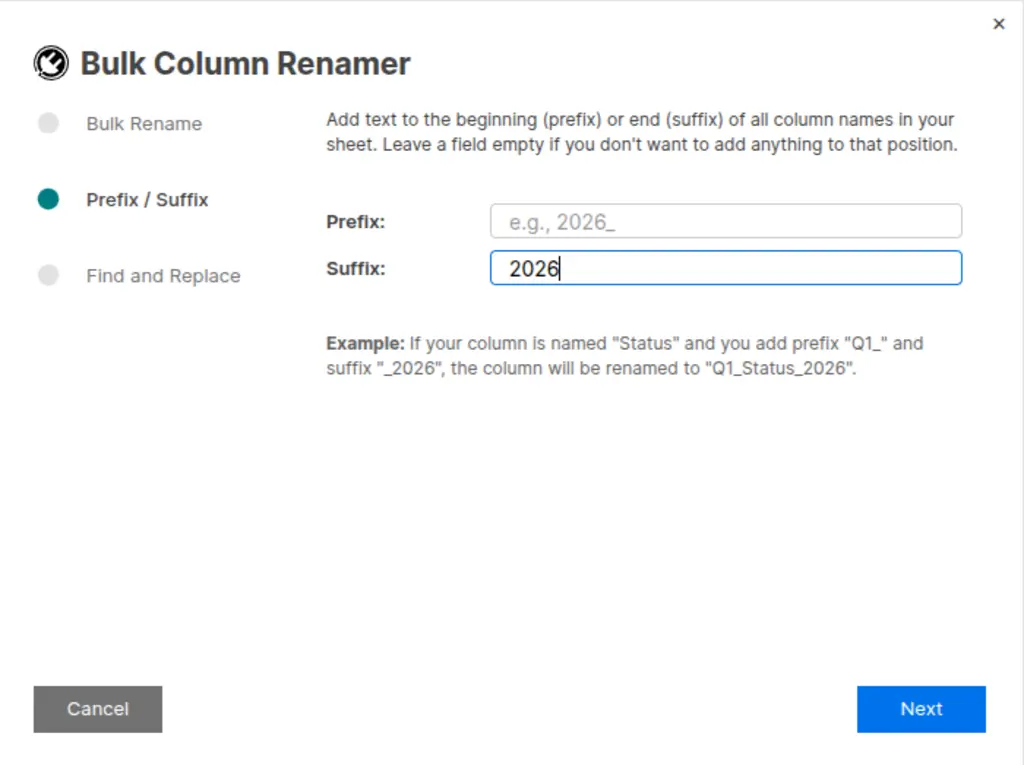Click into the Suffix field containing 2026

click(x=726, y=268)
